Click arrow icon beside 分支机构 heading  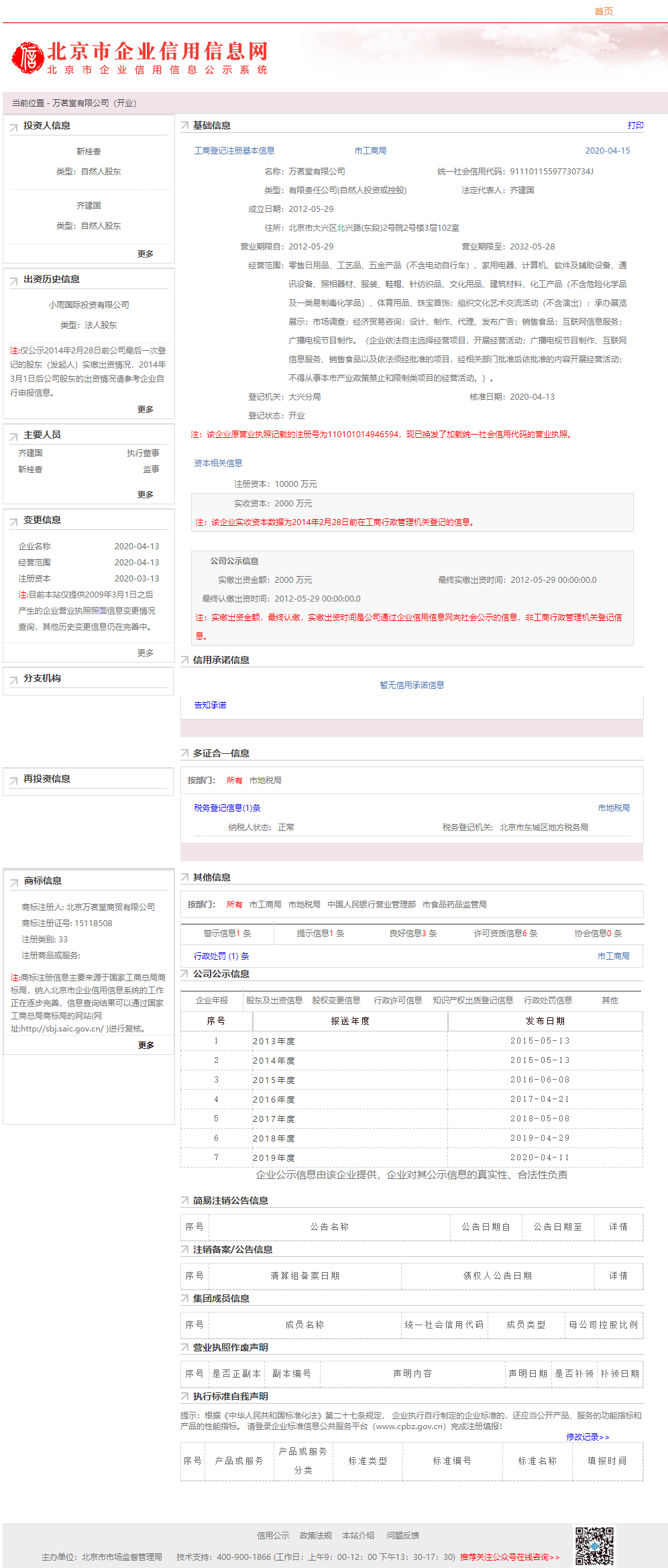pos(13,679)
